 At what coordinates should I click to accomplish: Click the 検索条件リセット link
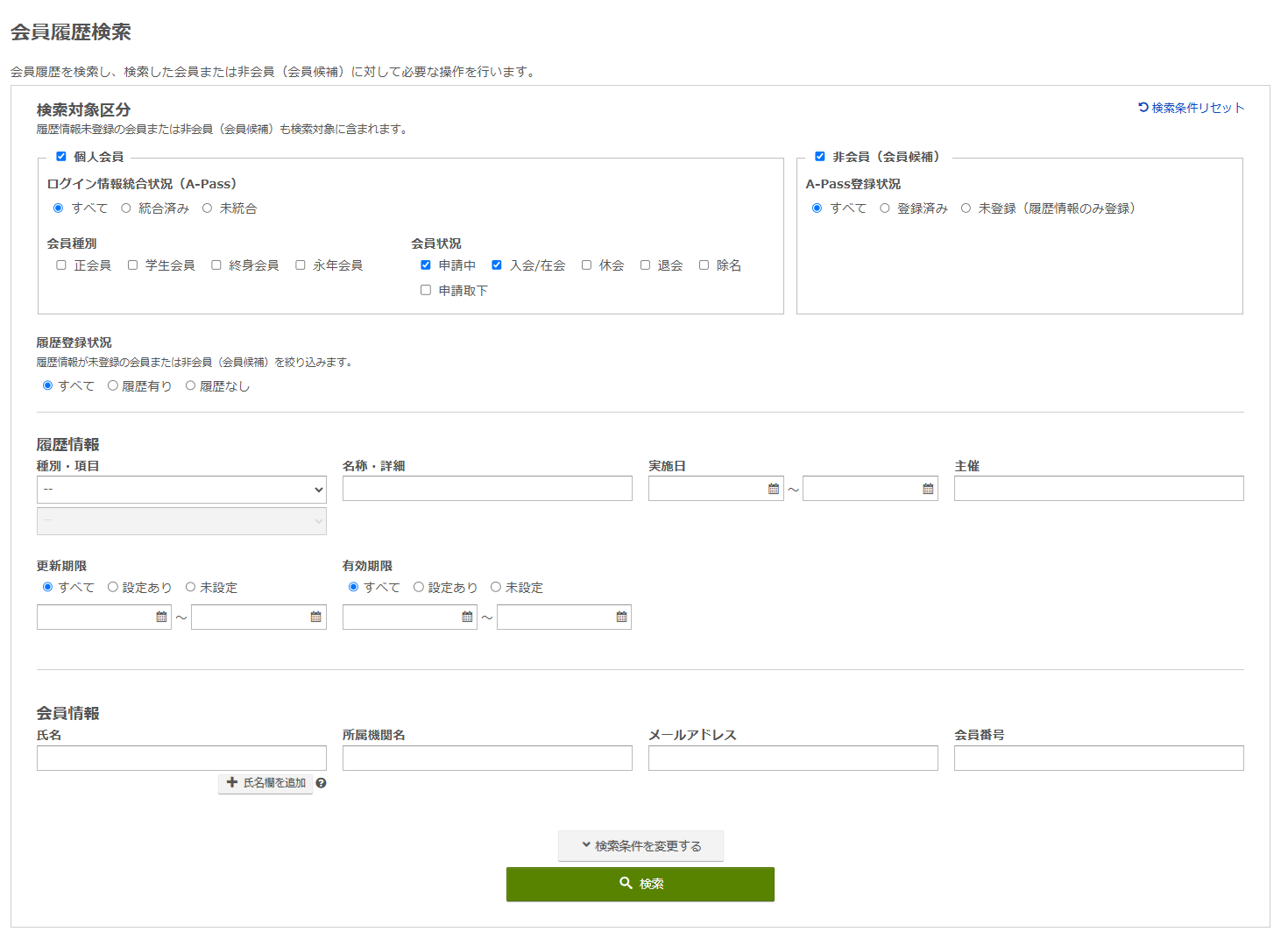(x=1196, y=108)
